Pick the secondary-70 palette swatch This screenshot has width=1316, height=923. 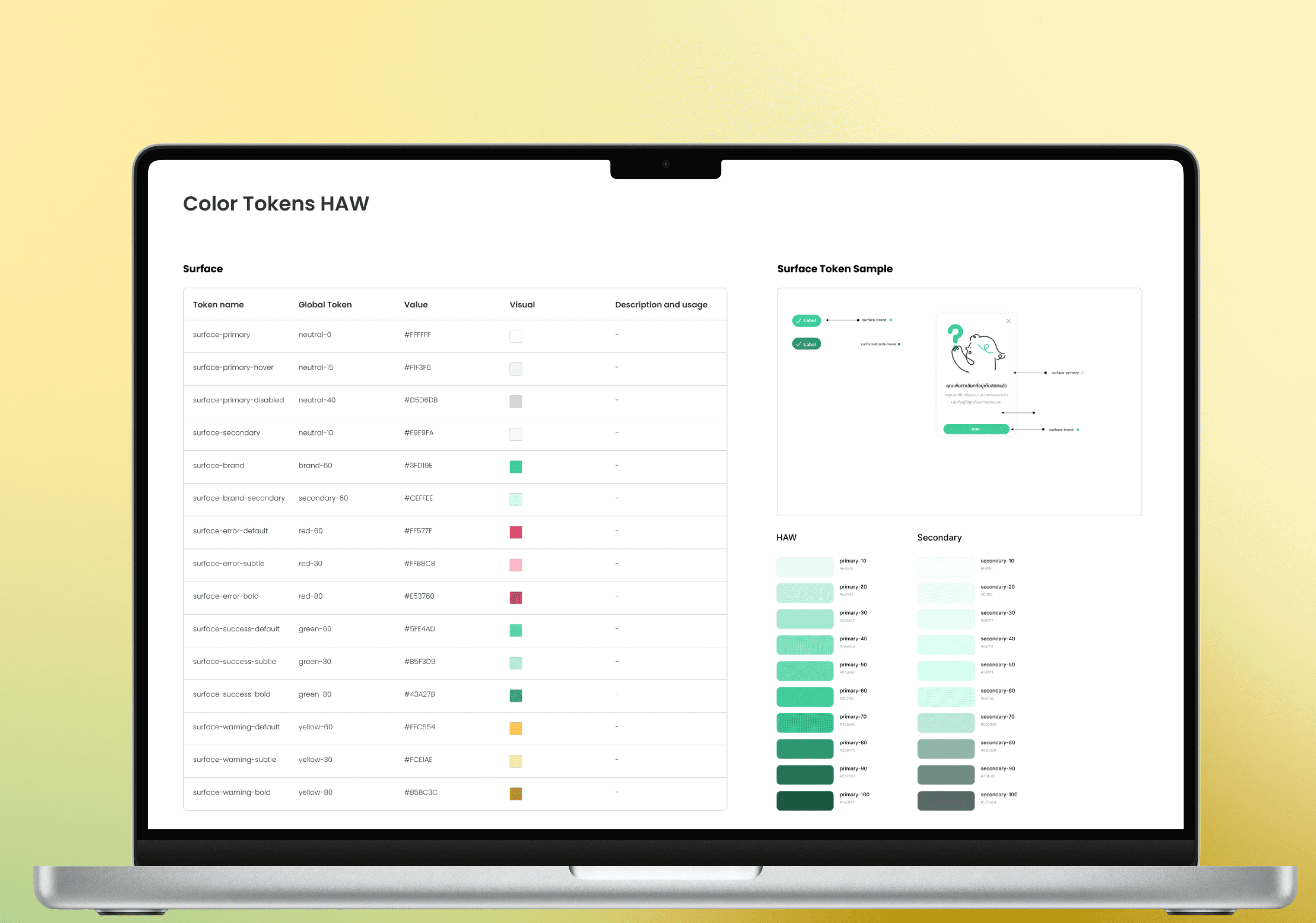946,722
